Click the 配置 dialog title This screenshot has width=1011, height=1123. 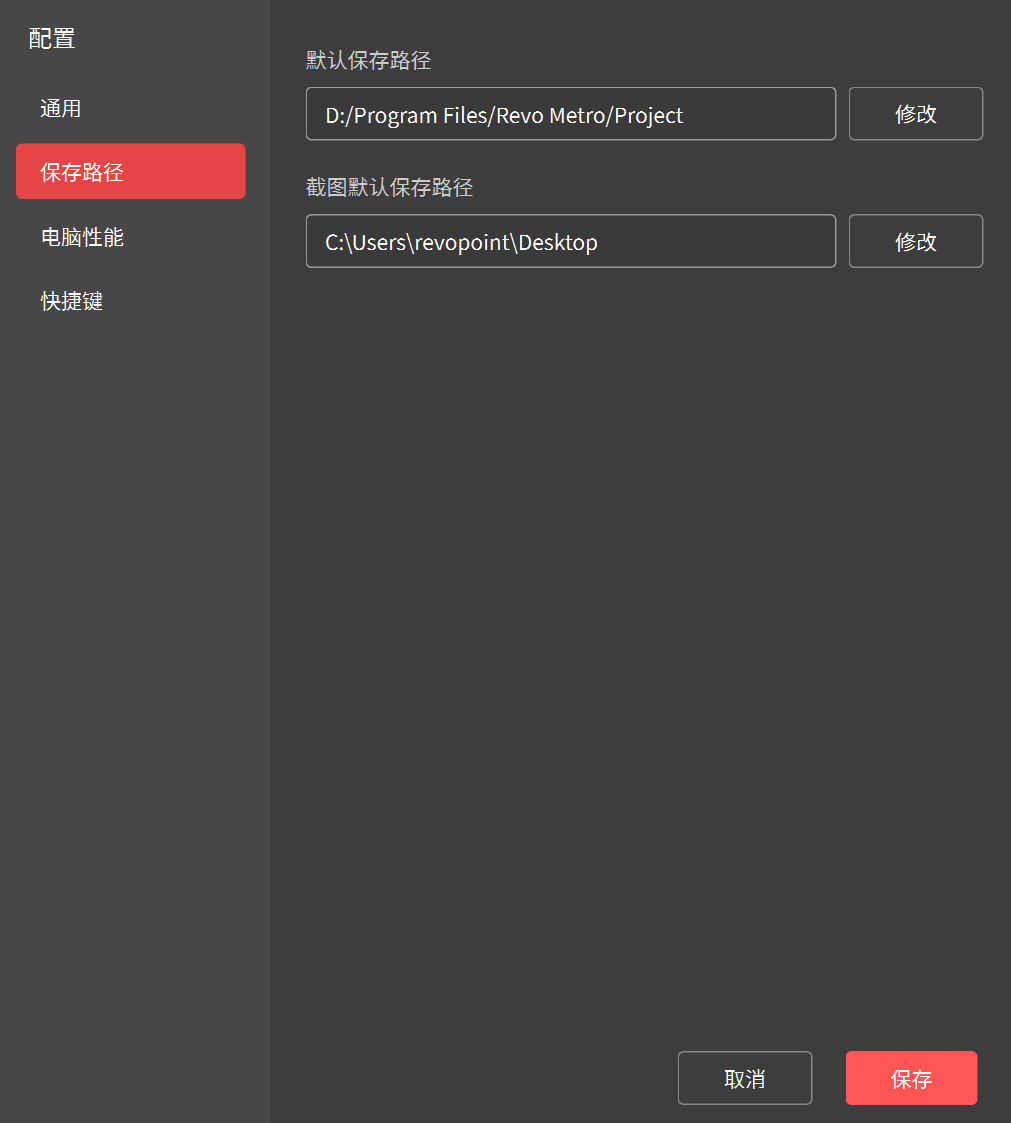coord(52,39)
